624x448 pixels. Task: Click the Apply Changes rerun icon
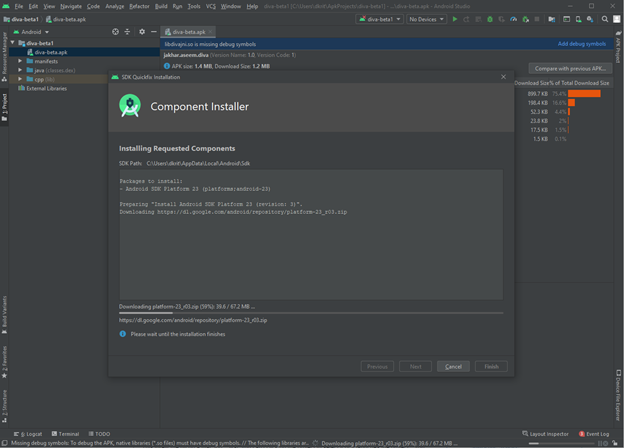466,19
